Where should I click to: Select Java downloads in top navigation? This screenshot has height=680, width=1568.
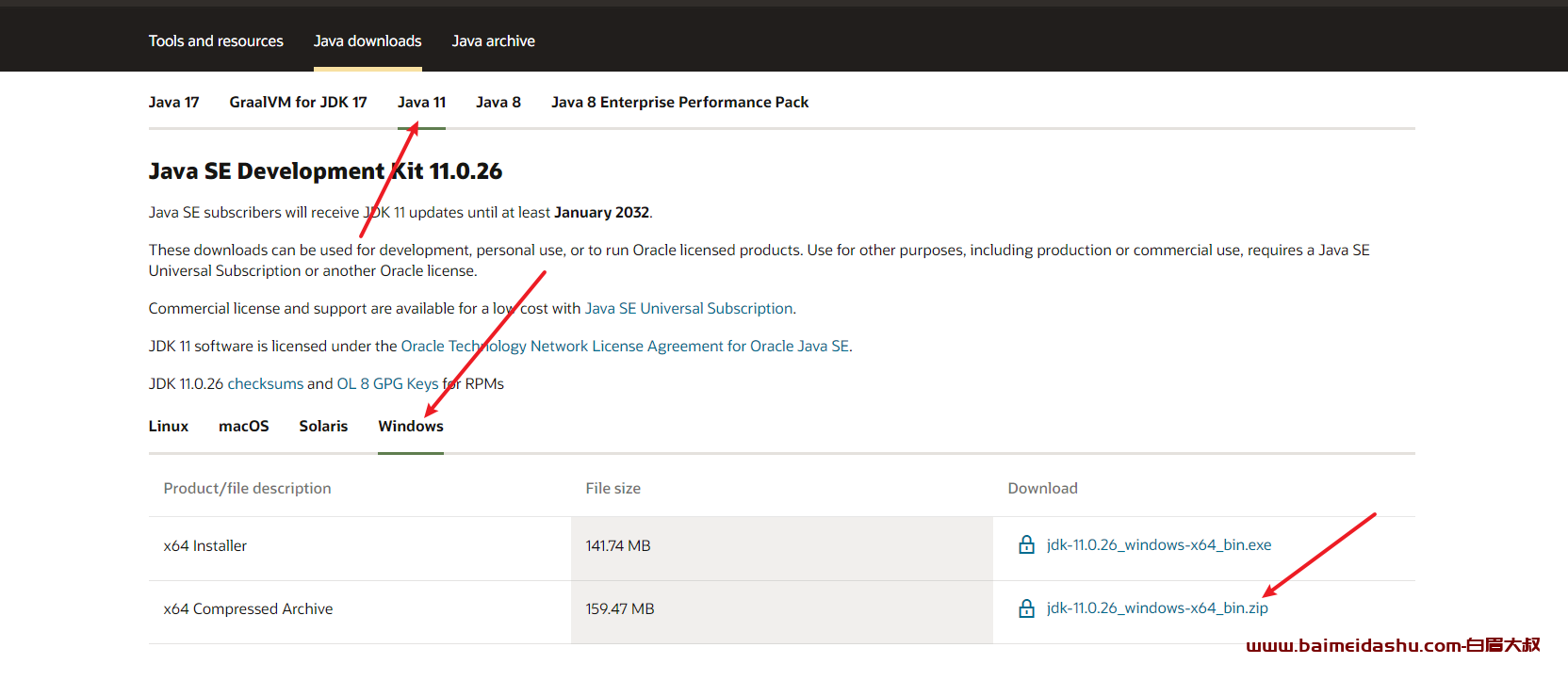367,40
